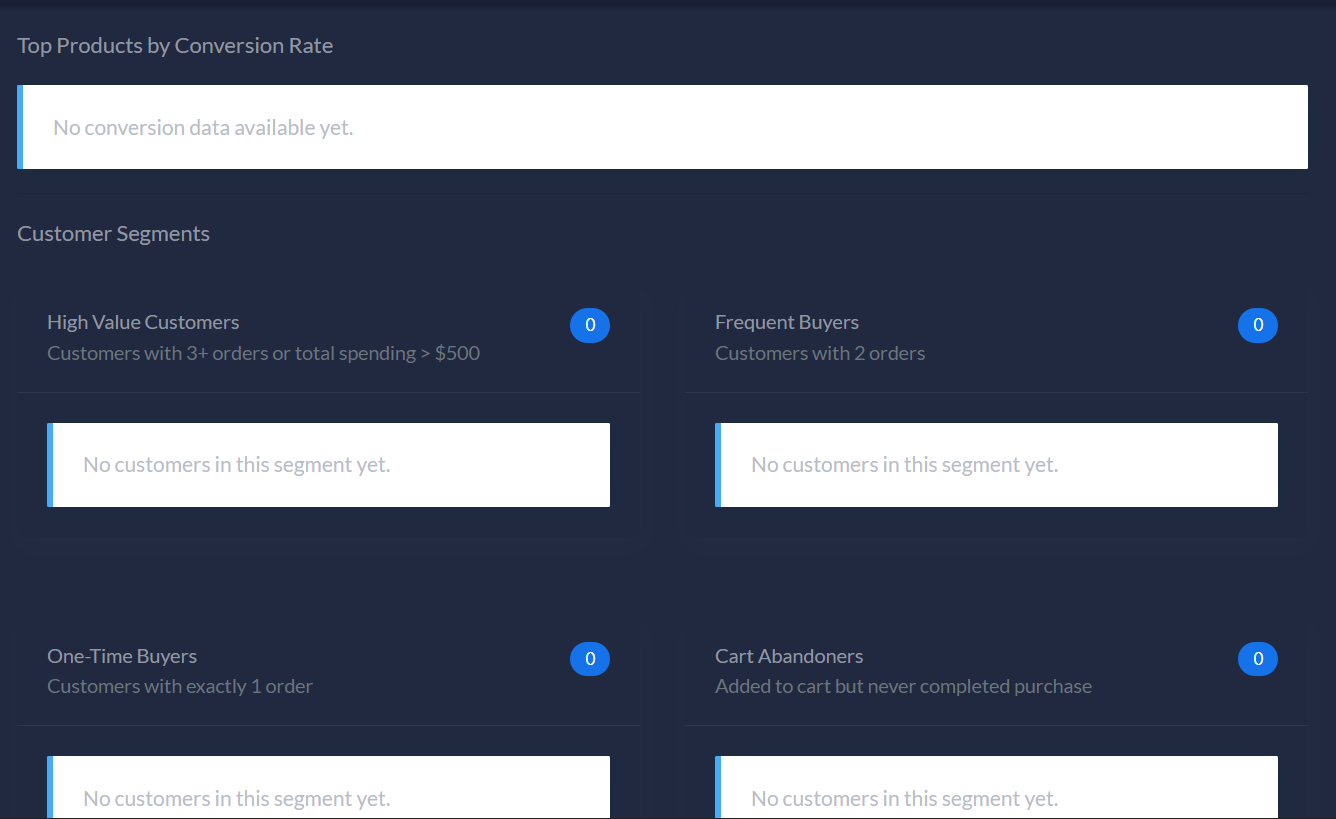Click 'No customers in this segment yet' under High Value Customers
Image resolution: width=1336 pixels, height=819 pixels.
pyautogui.click(x=235, y=464)
